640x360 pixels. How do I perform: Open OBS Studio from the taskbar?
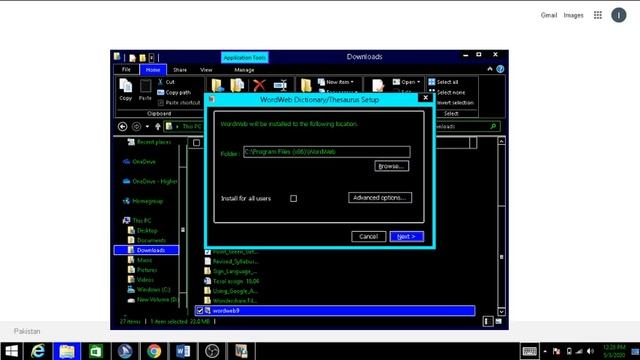tap(212, 351)
